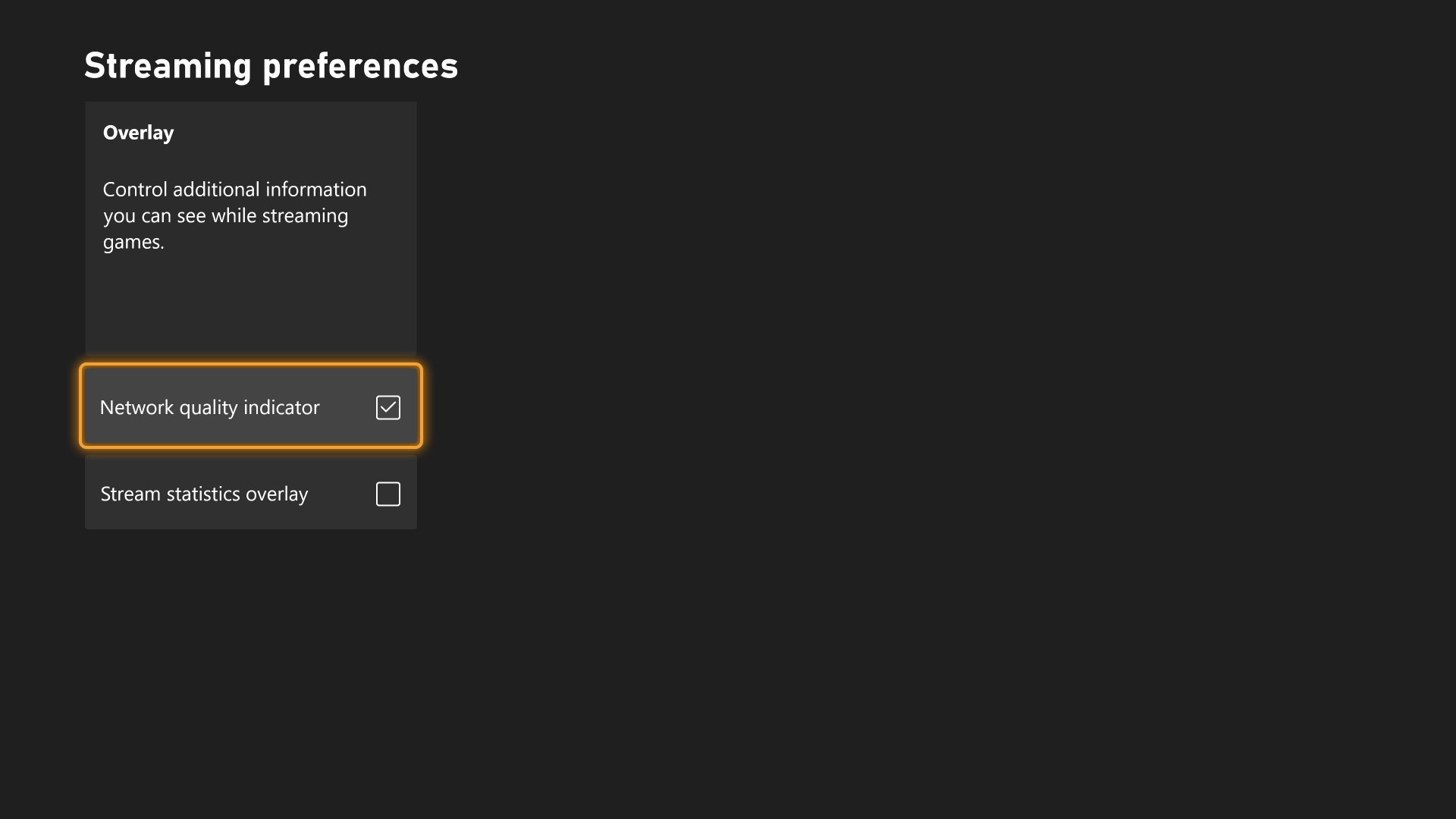
Task: Click the Network quality indicator label text
Action: [209, 407]
